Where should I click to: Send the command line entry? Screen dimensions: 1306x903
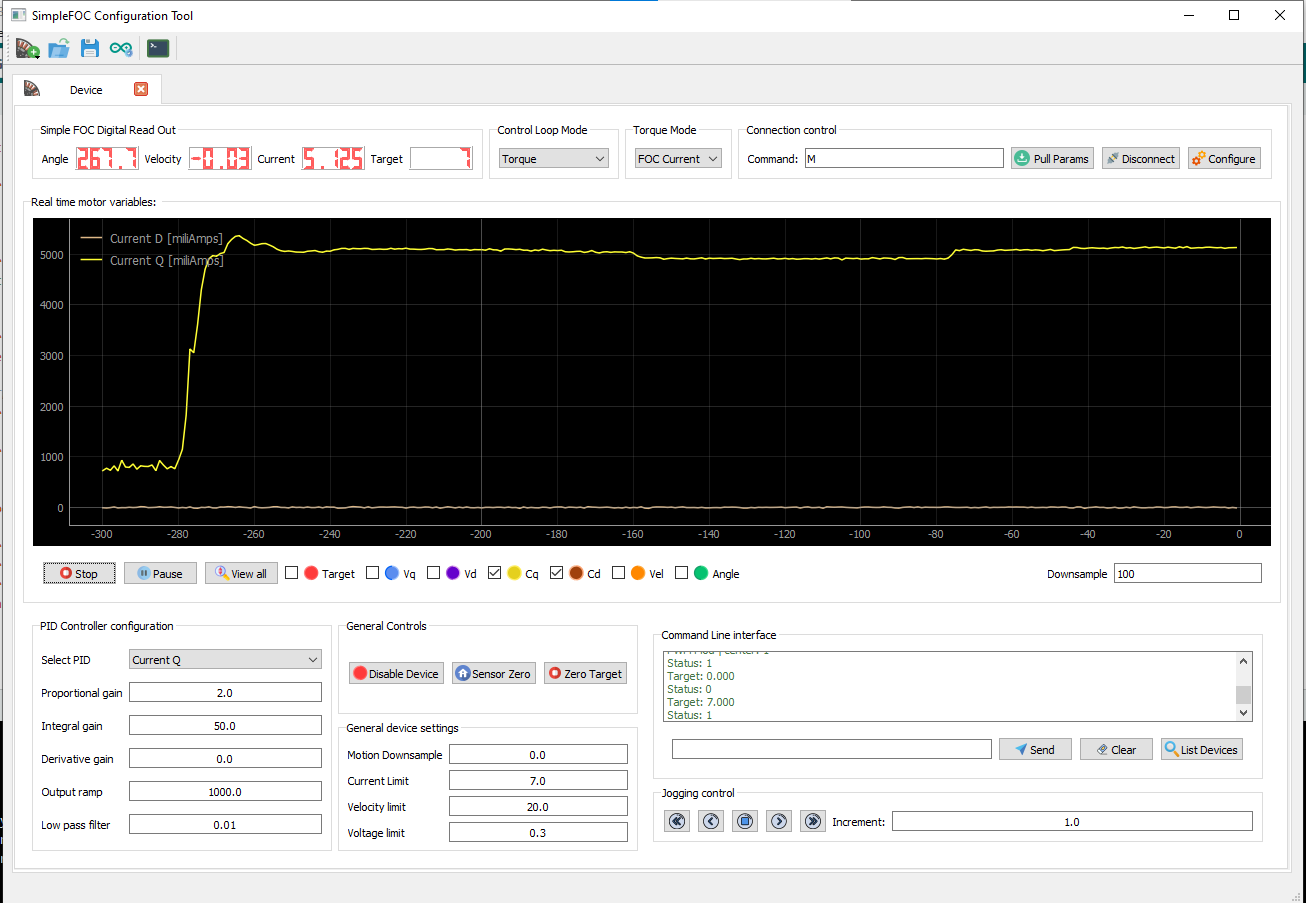coord(1035,749)
